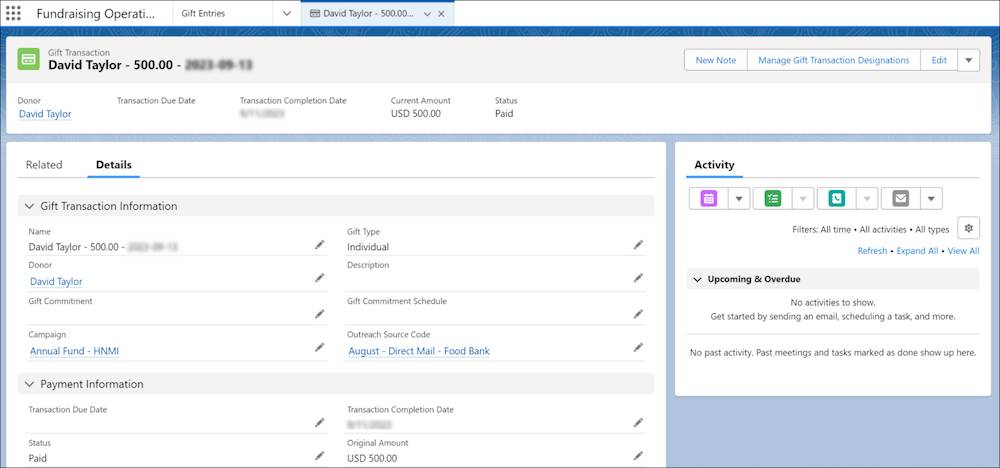Click the Edit button

pyautogui.click(x=939, y=60)
